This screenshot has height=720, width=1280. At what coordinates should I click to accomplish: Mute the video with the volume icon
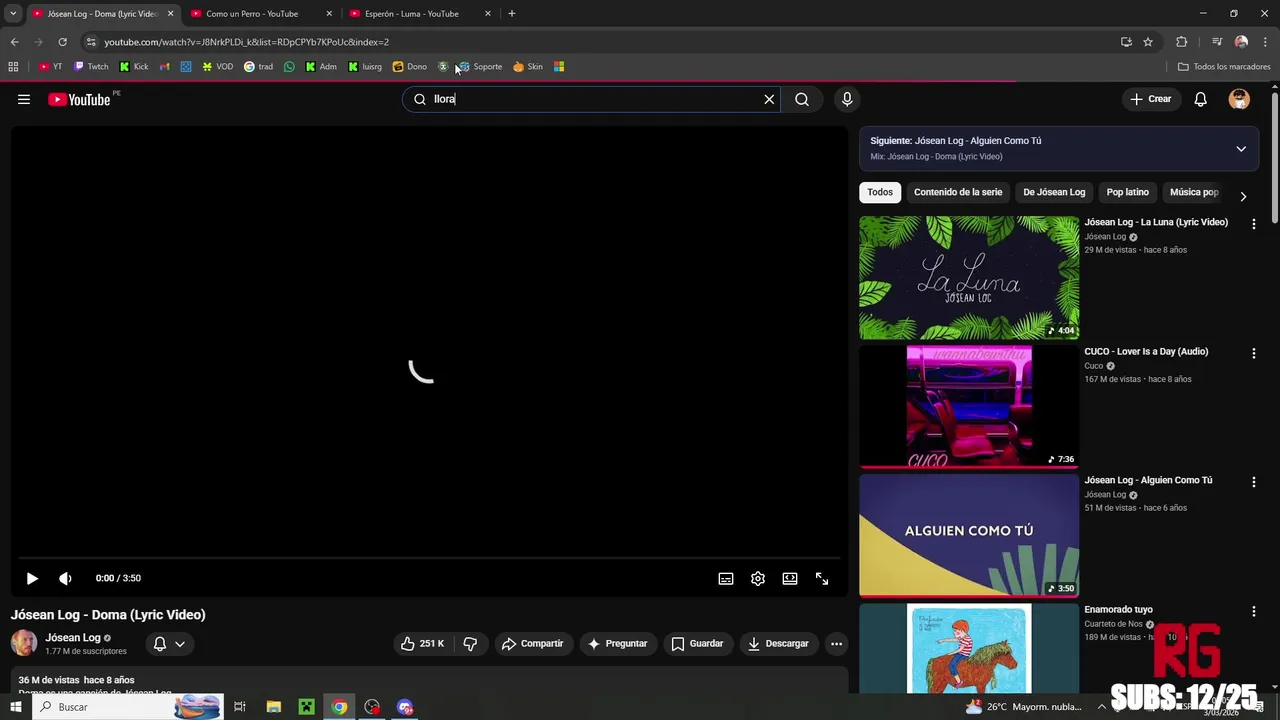click(x=65, y=578)
